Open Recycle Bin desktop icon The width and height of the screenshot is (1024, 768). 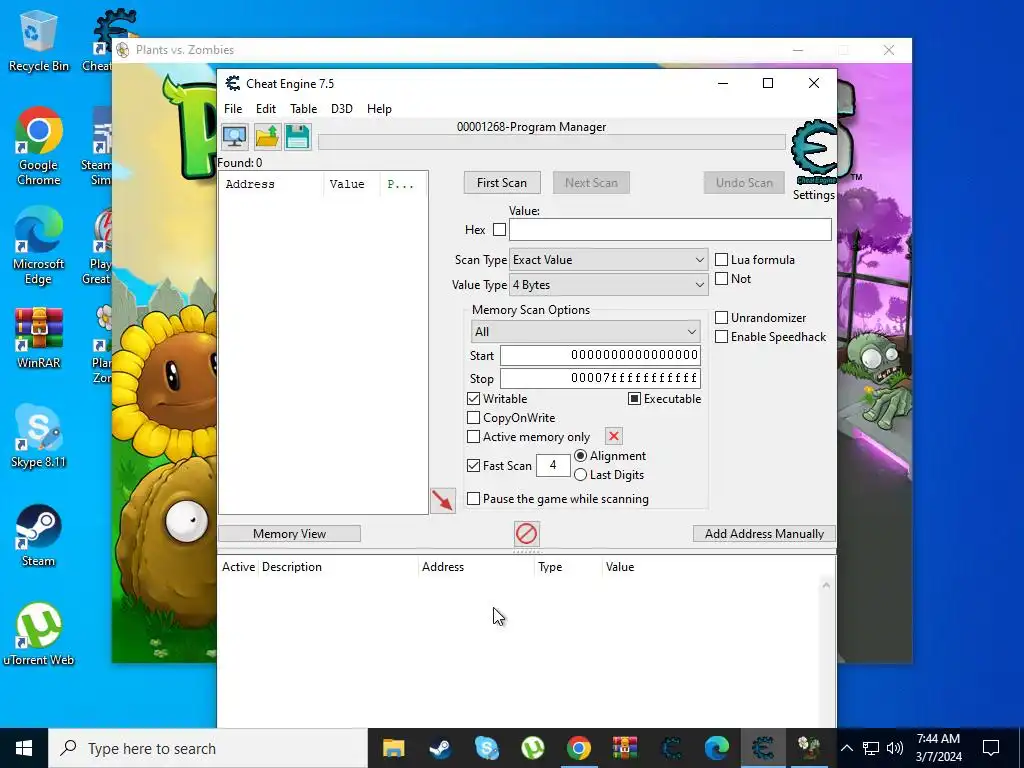click(x=39, y=42)
